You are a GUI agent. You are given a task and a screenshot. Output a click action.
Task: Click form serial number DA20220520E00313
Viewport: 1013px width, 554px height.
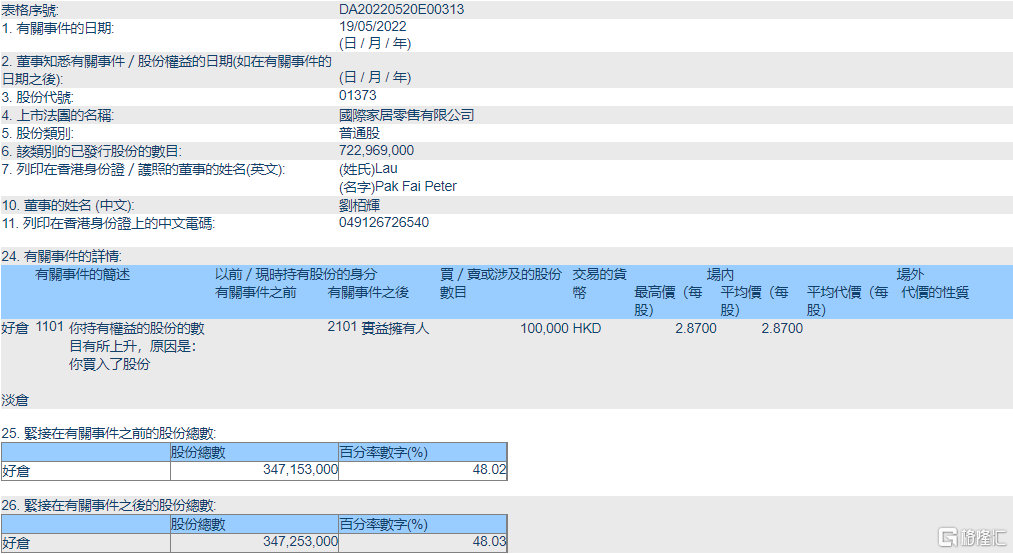(x=401, y=9)
